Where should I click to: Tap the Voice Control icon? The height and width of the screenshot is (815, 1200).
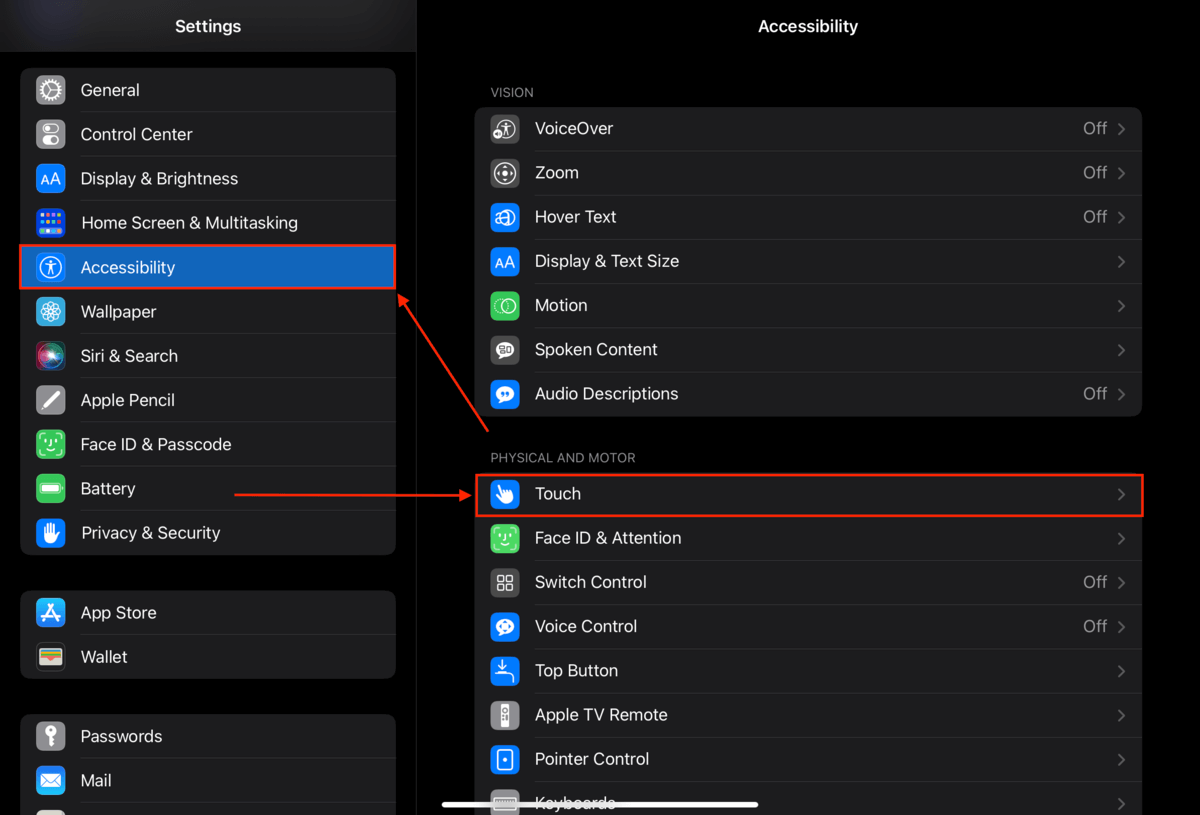pyautogui.click(x=505, y=627)
